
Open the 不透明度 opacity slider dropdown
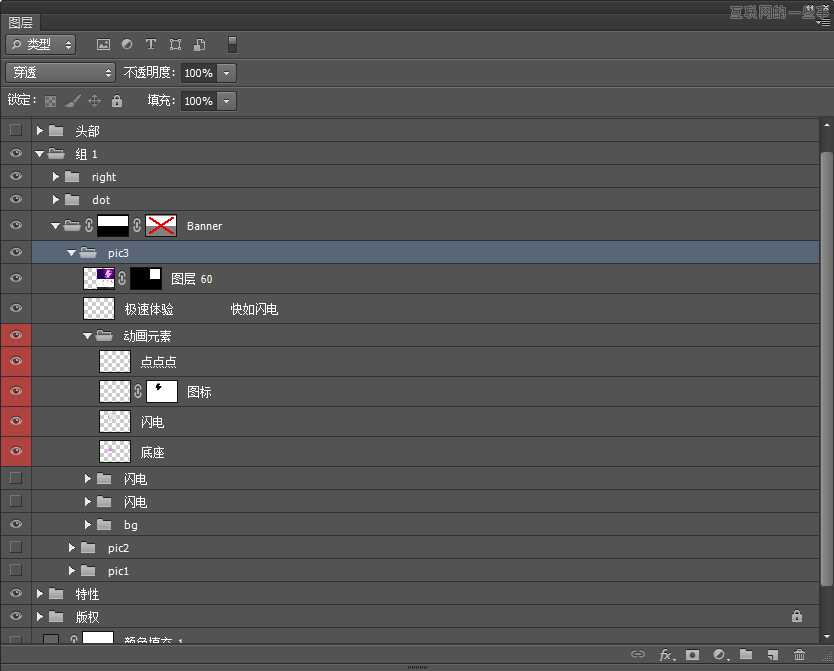227,73
